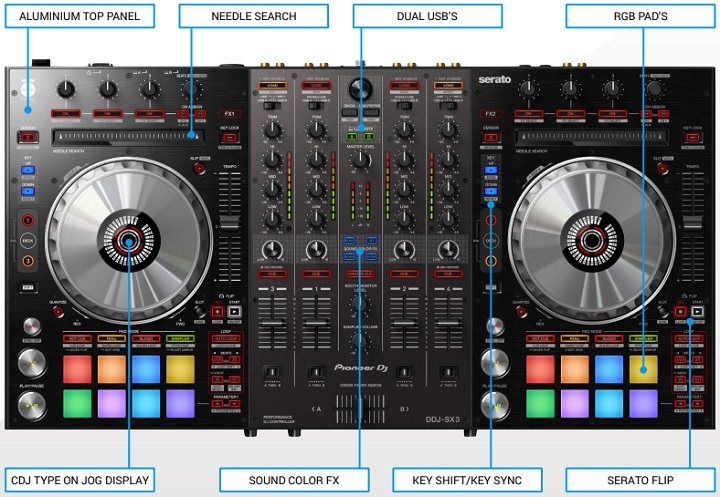This screenshot has width=720, height=497.
Task: Tap the yellow performance pad on right deck
Action: 643,369
